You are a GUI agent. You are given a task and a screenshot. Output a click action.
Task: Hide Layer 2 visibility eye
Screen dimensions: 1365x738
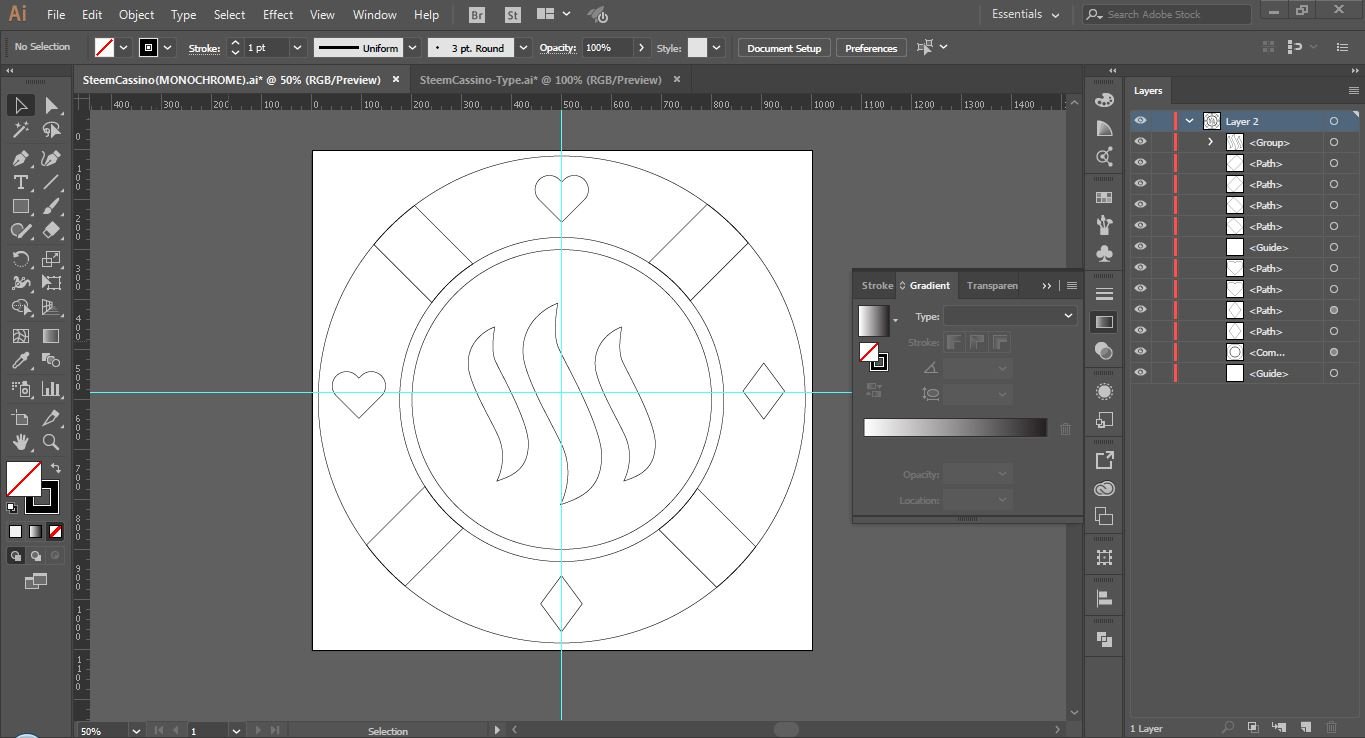click(x=1140, y=121)
